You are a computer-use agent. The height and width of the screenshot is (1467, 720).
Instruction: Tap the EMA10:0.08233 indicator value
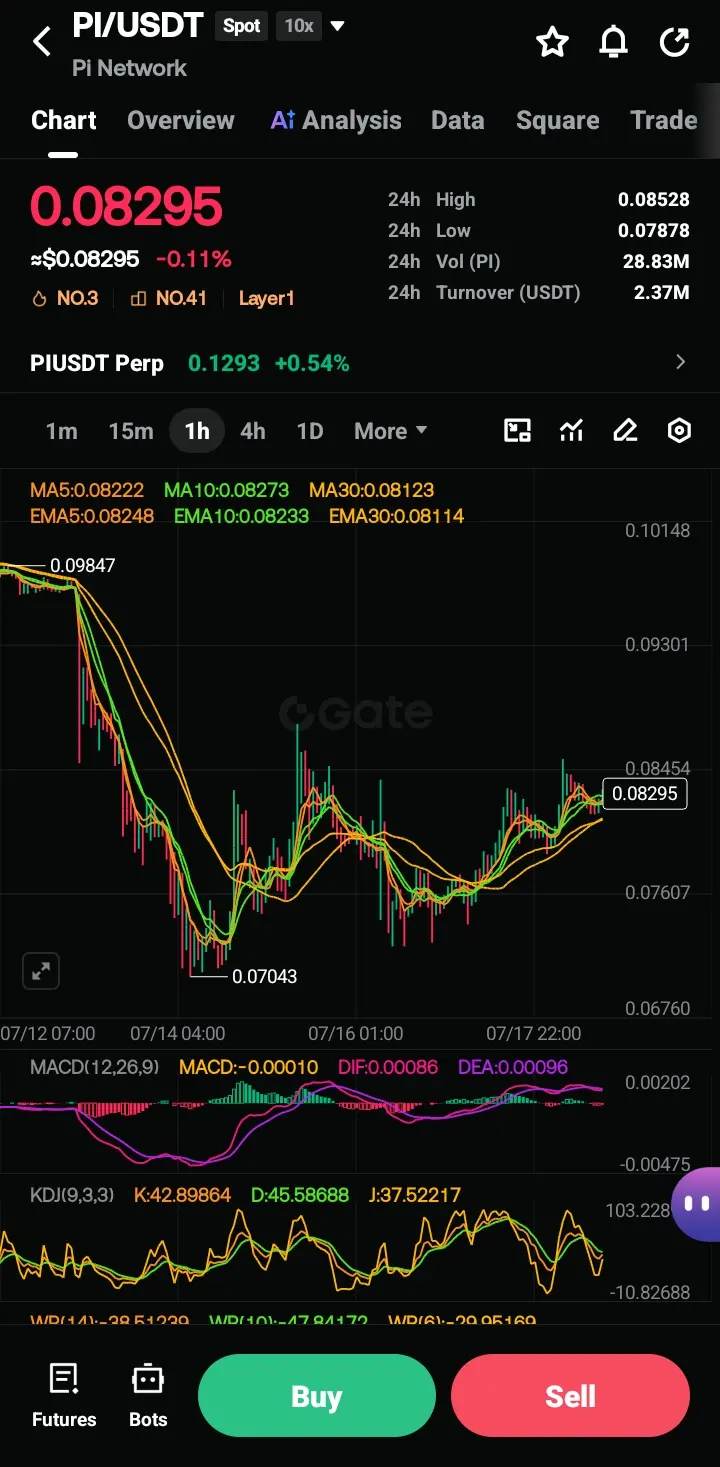[x=241, y=516]
